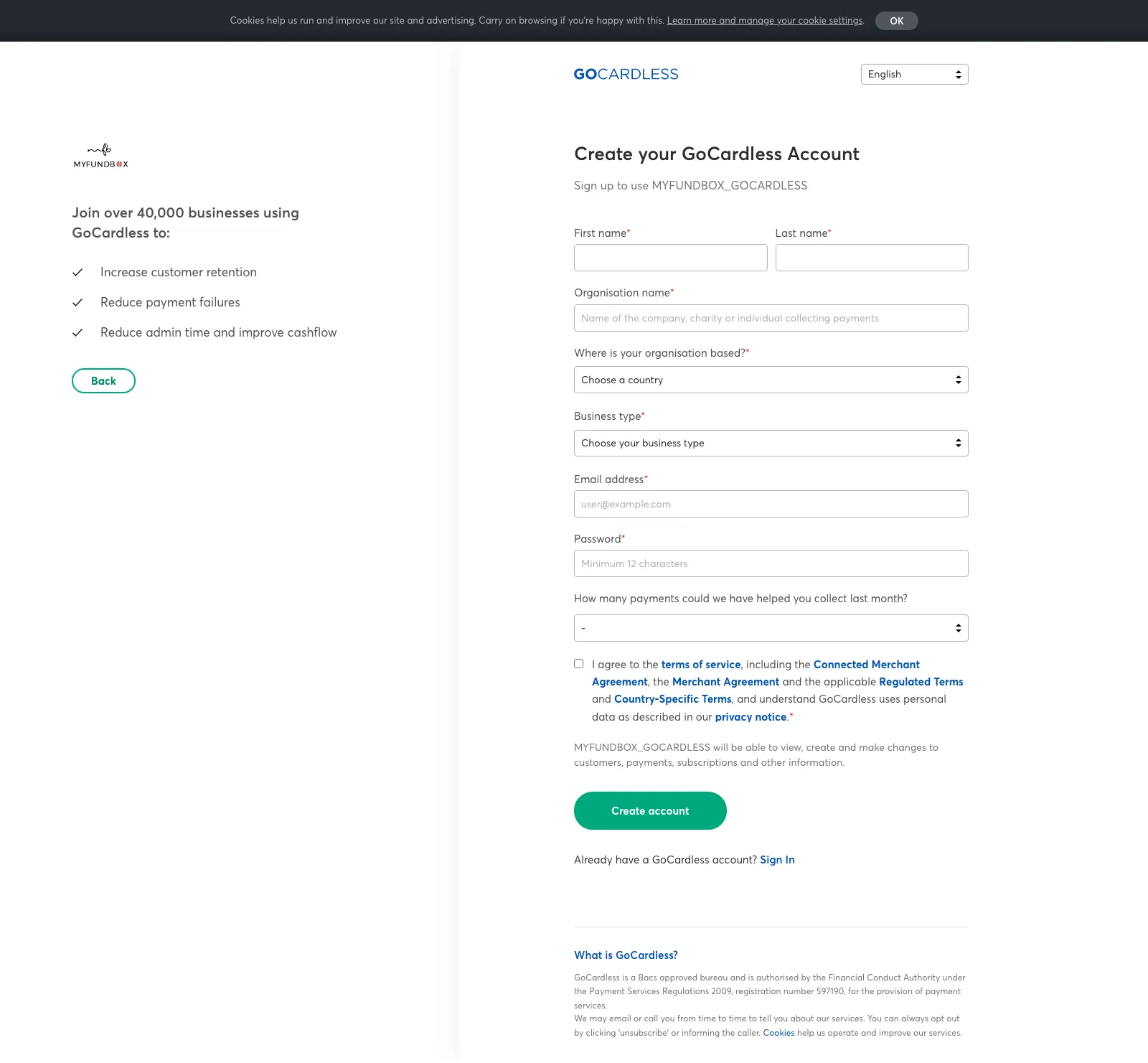Click the 'What is GoCardless?' heading

pos(626,955)
